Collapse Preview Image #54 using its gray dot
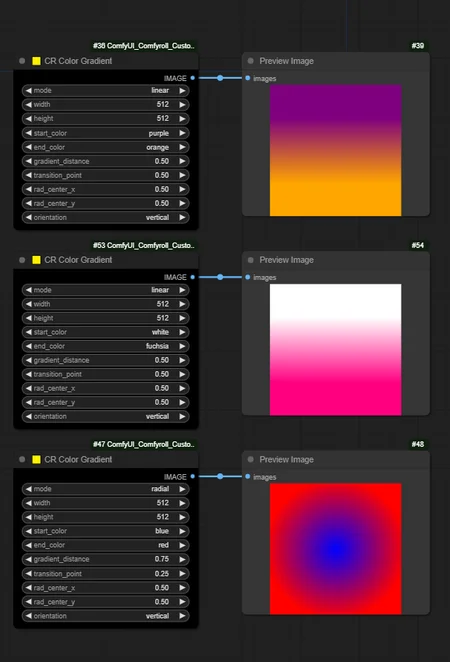450x662 pixels. 251,260
